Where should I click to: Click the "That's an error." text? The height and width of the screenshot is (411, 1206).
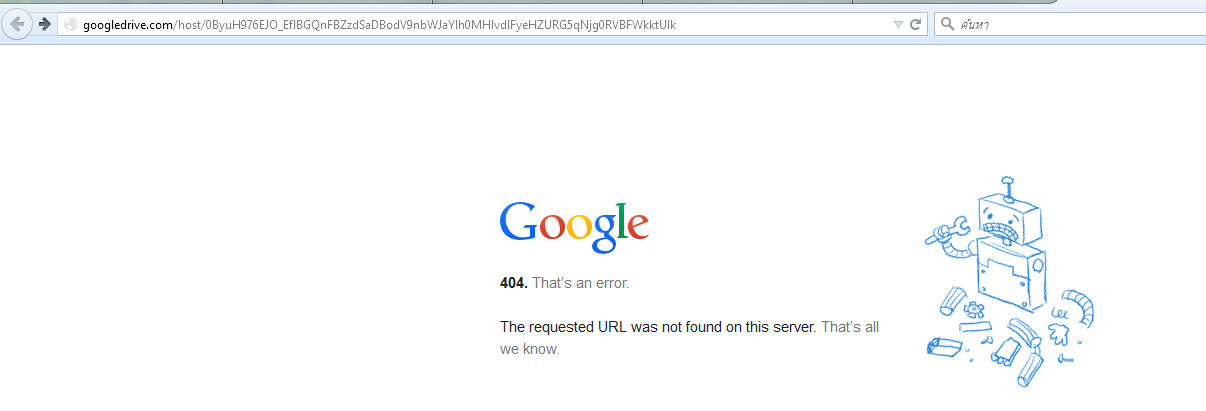pyautogui.click(x=581, y=283)
